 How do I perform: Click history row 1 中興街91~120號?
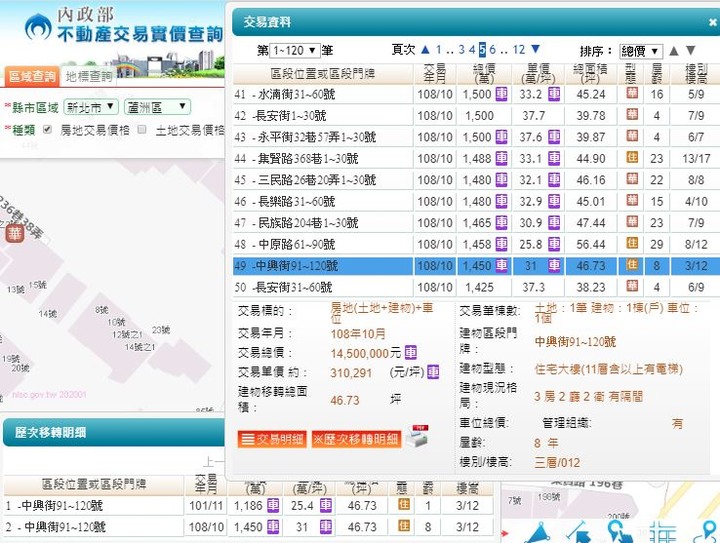tap(248, 505)
